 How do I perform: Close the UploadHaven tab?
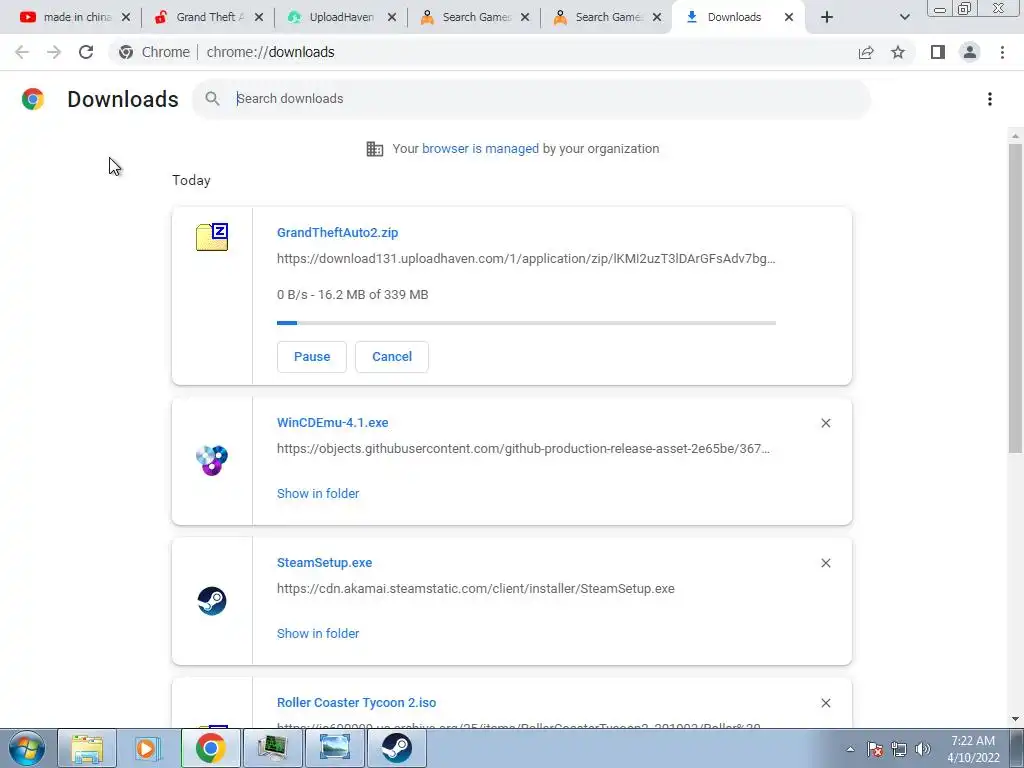tap(392, 17)
